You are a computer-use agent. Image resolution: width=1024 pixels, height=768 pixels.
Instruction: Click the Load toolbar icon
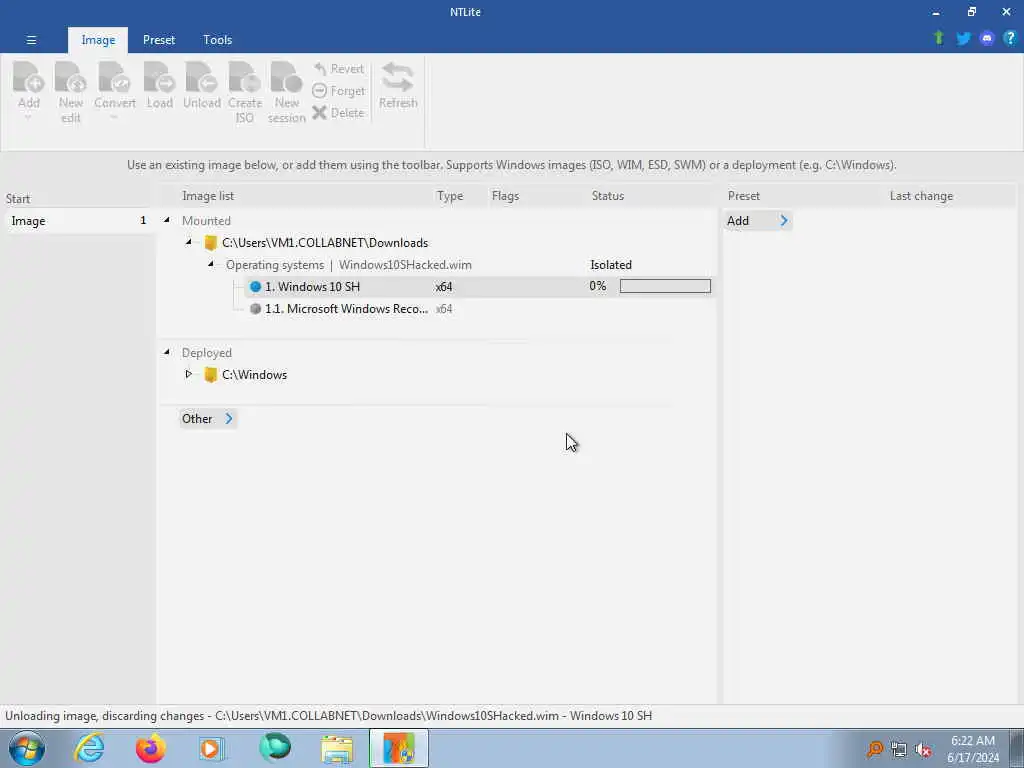(159, 85)
